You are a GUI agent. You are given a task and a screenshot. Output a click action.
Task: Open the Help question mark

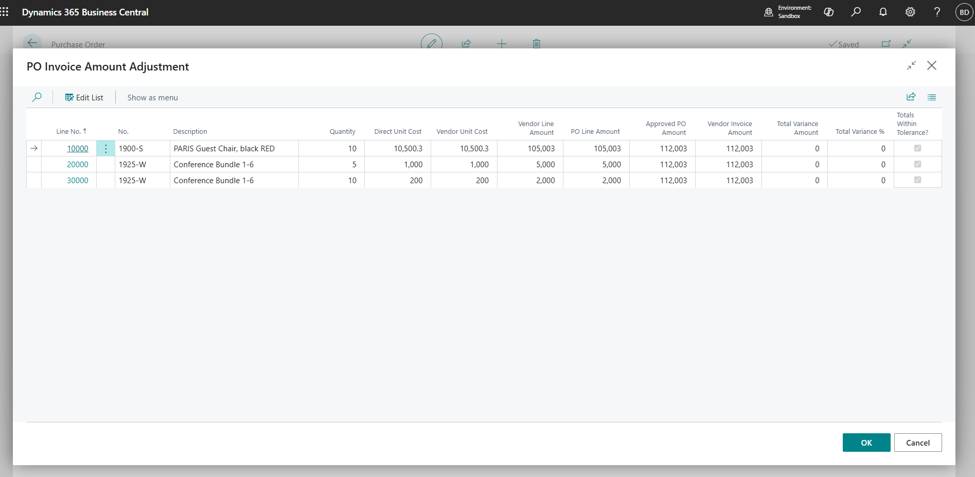pos(937,12)
